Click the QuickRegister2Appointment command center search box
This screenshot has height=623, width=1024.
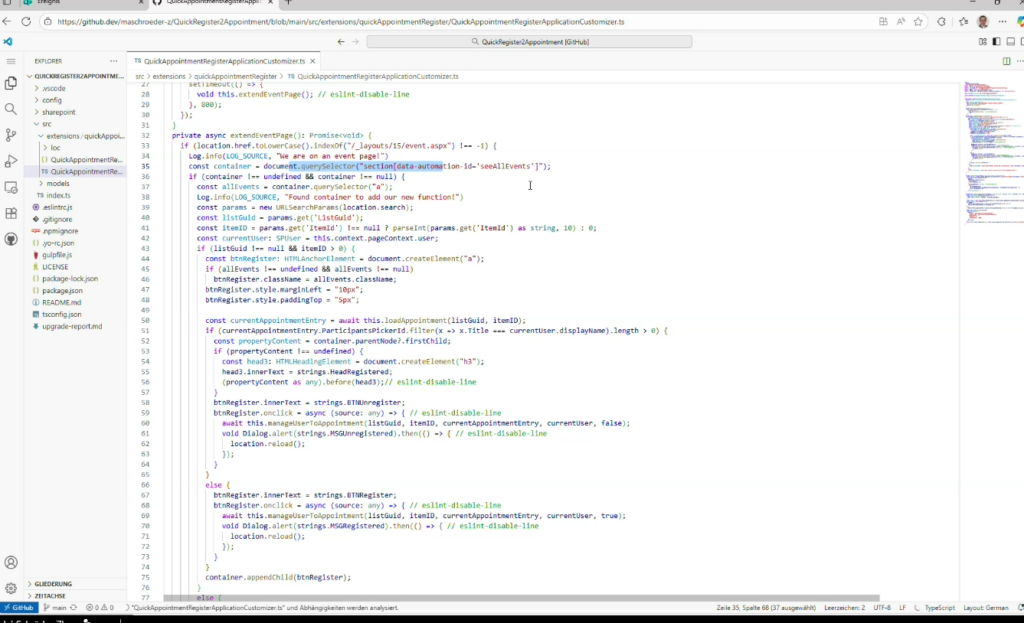529,41
